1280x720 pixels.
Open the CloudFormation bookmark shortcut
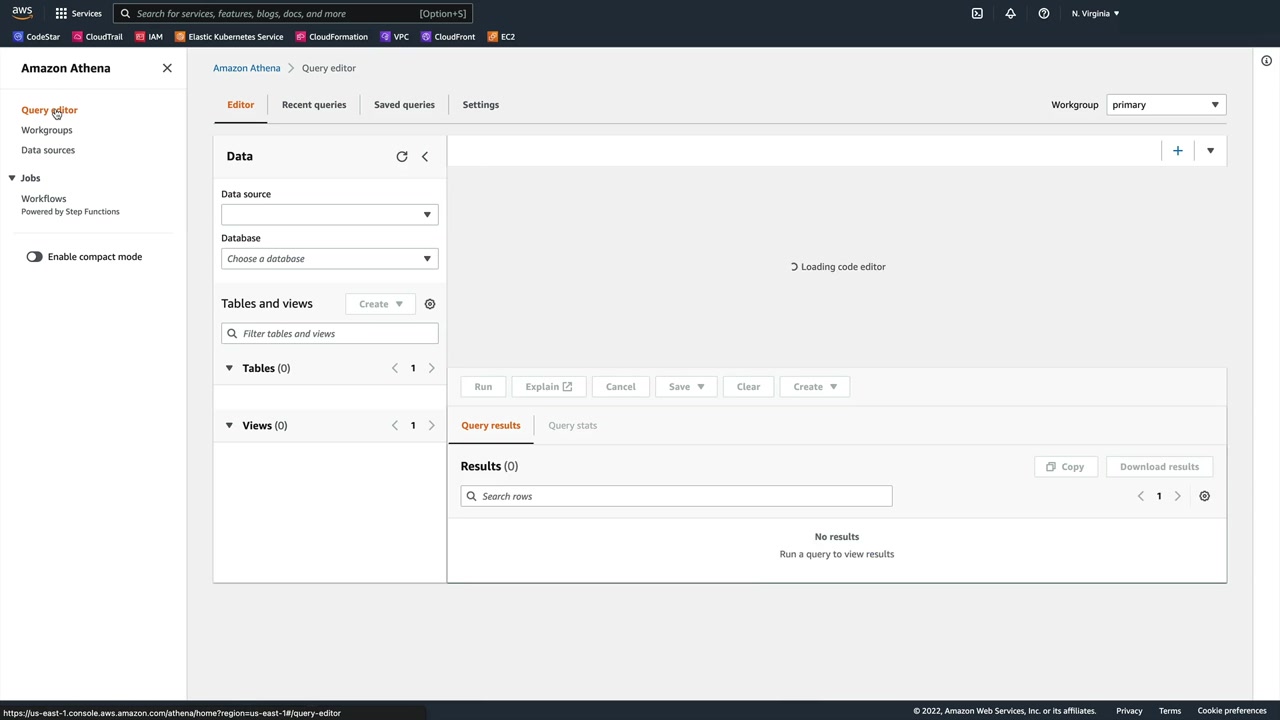[x=331, y=37]
